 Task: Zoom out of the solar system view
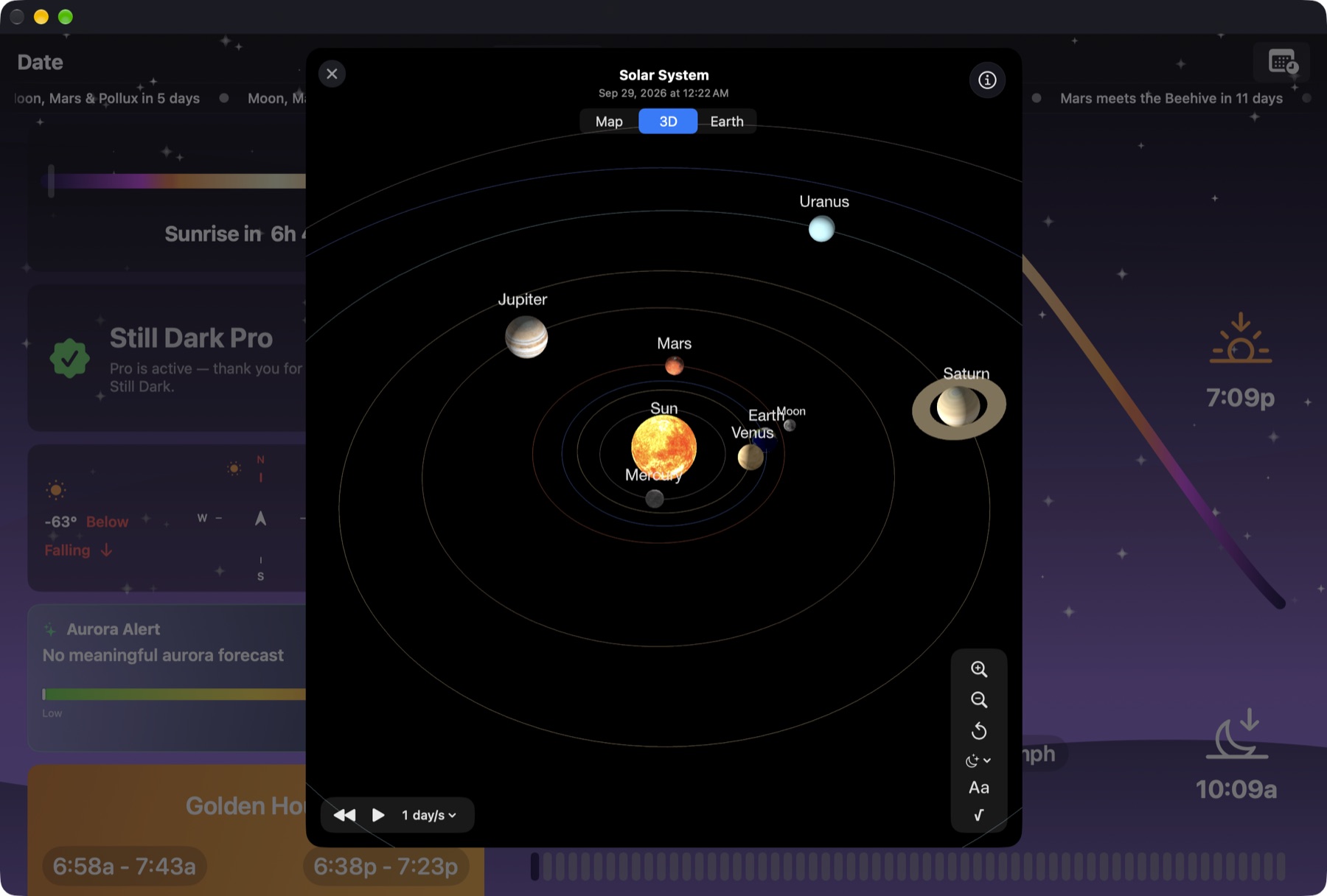click(979, 700)
